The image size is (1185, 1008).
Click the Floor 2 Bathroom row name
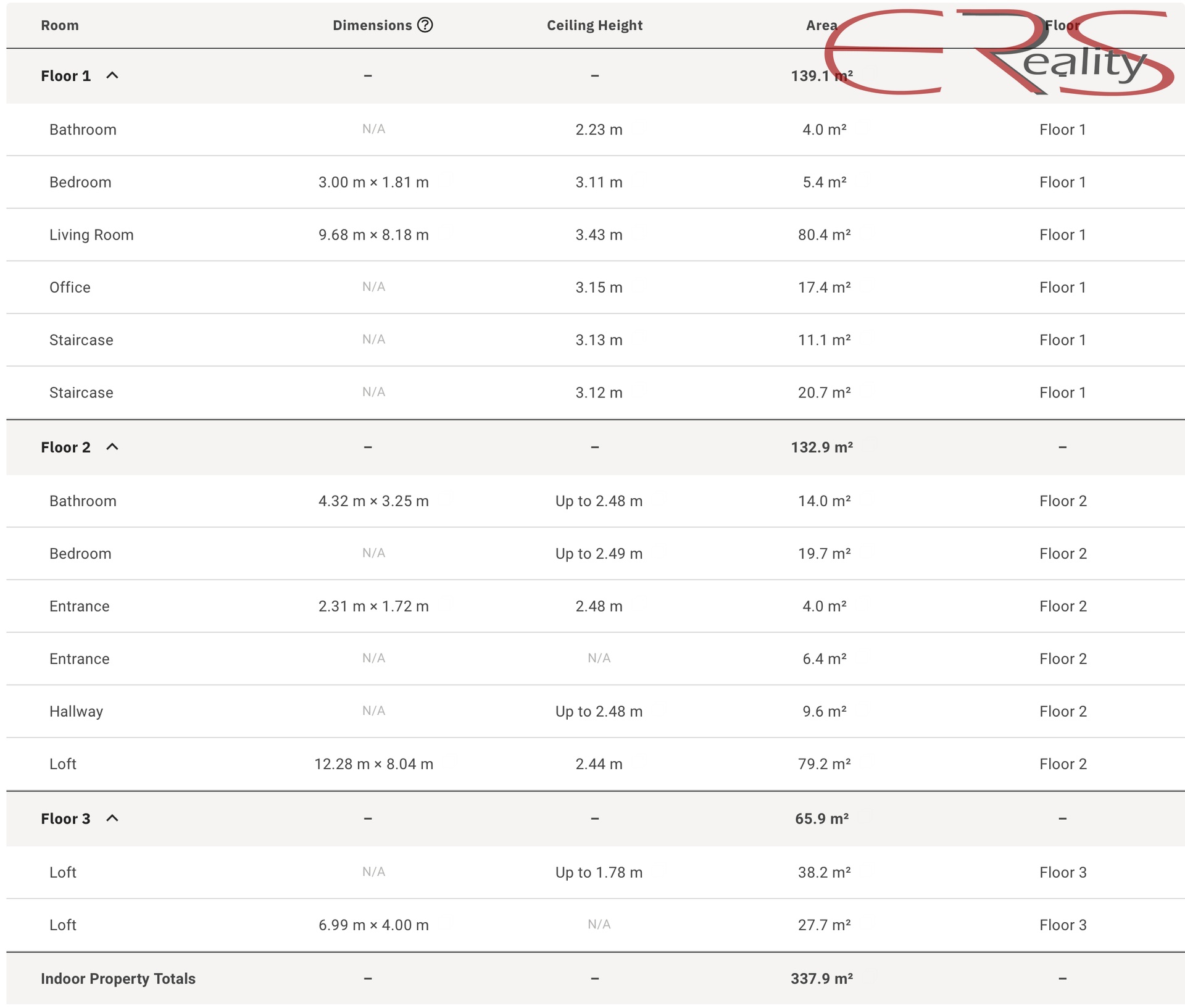pos(83,501)
